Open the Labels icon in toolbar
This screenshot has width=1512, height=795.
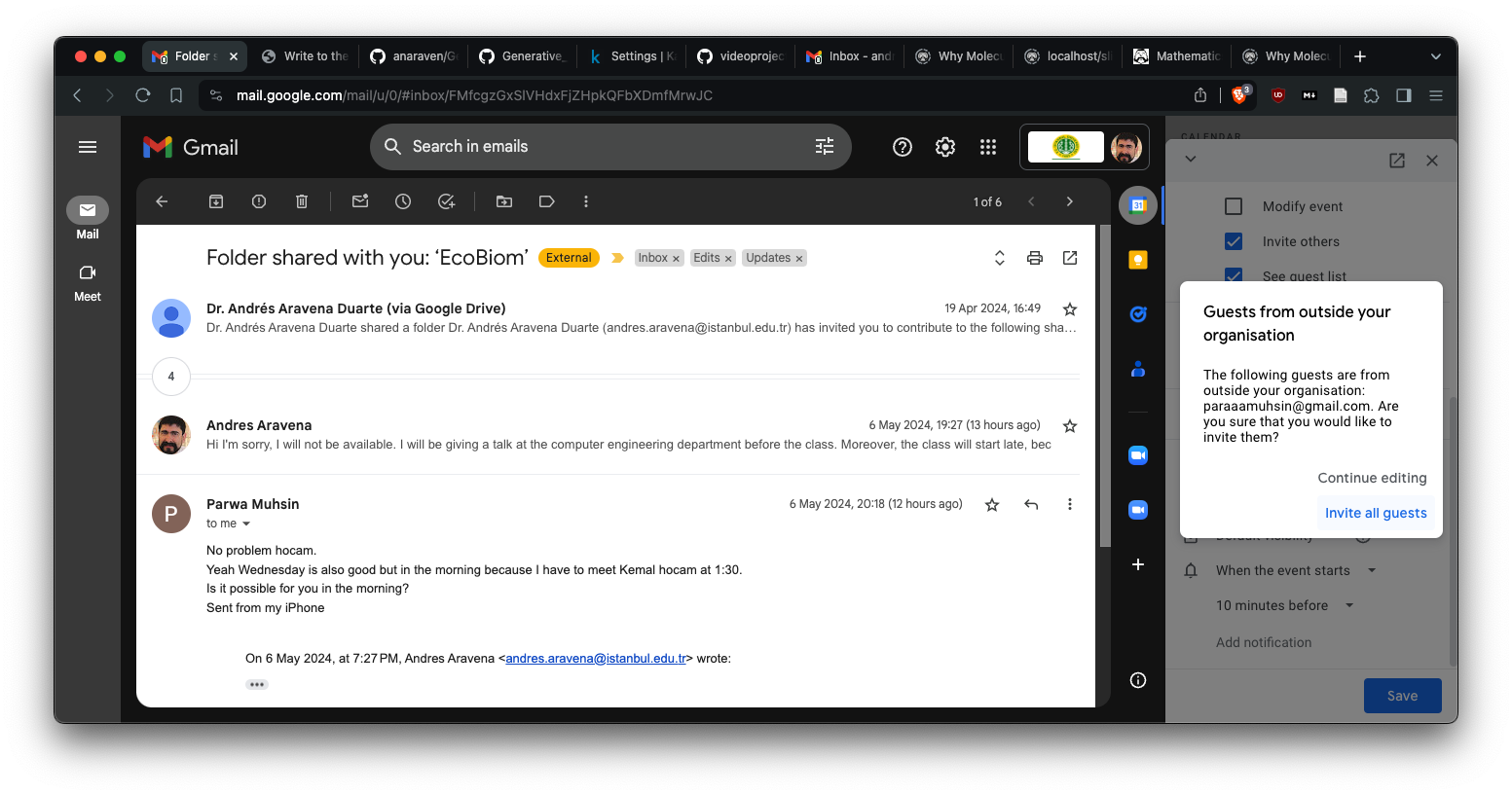[547, 201]
